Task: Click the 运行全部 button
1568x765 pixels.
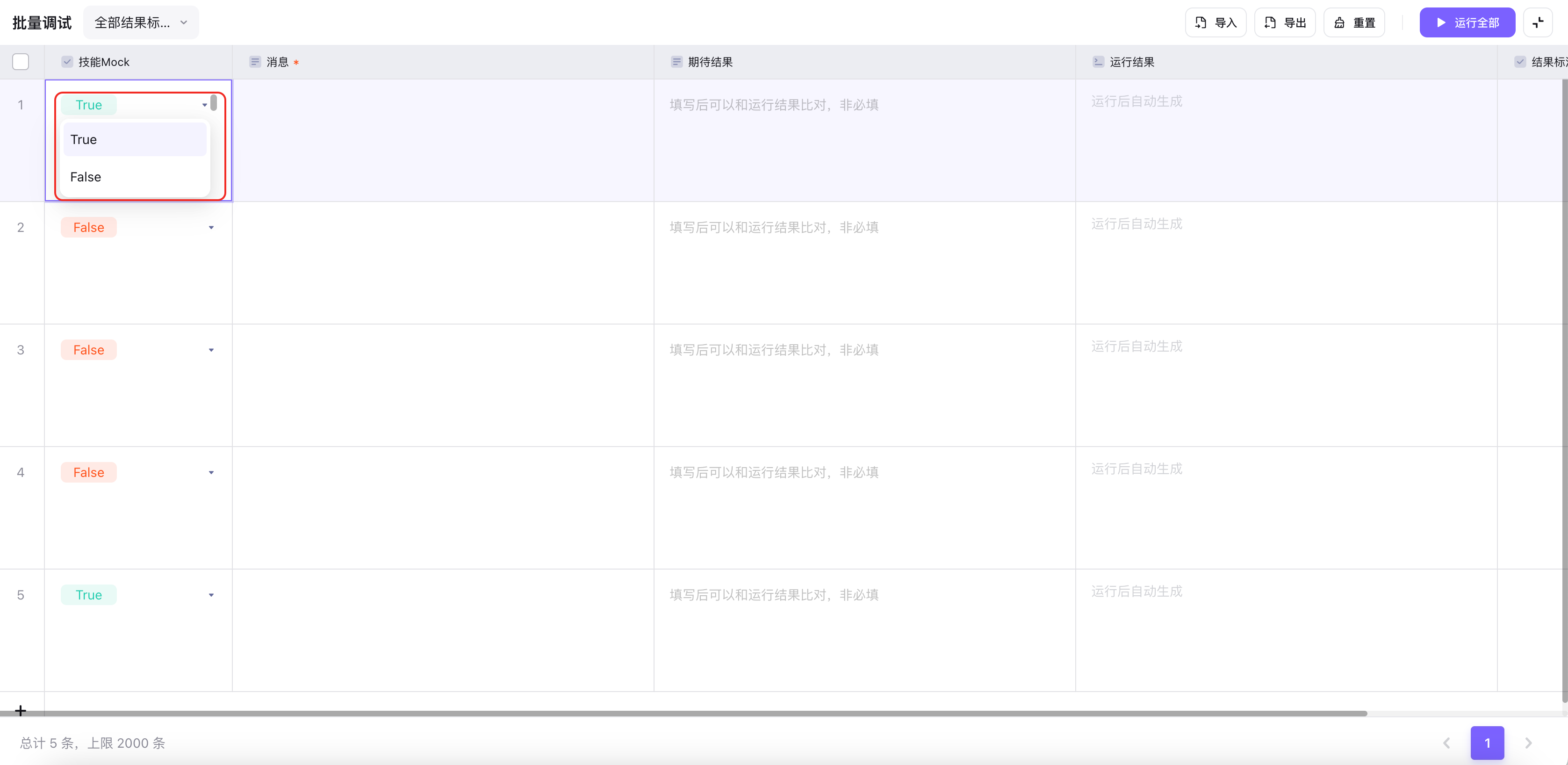Action: [x=1467, y=22]
